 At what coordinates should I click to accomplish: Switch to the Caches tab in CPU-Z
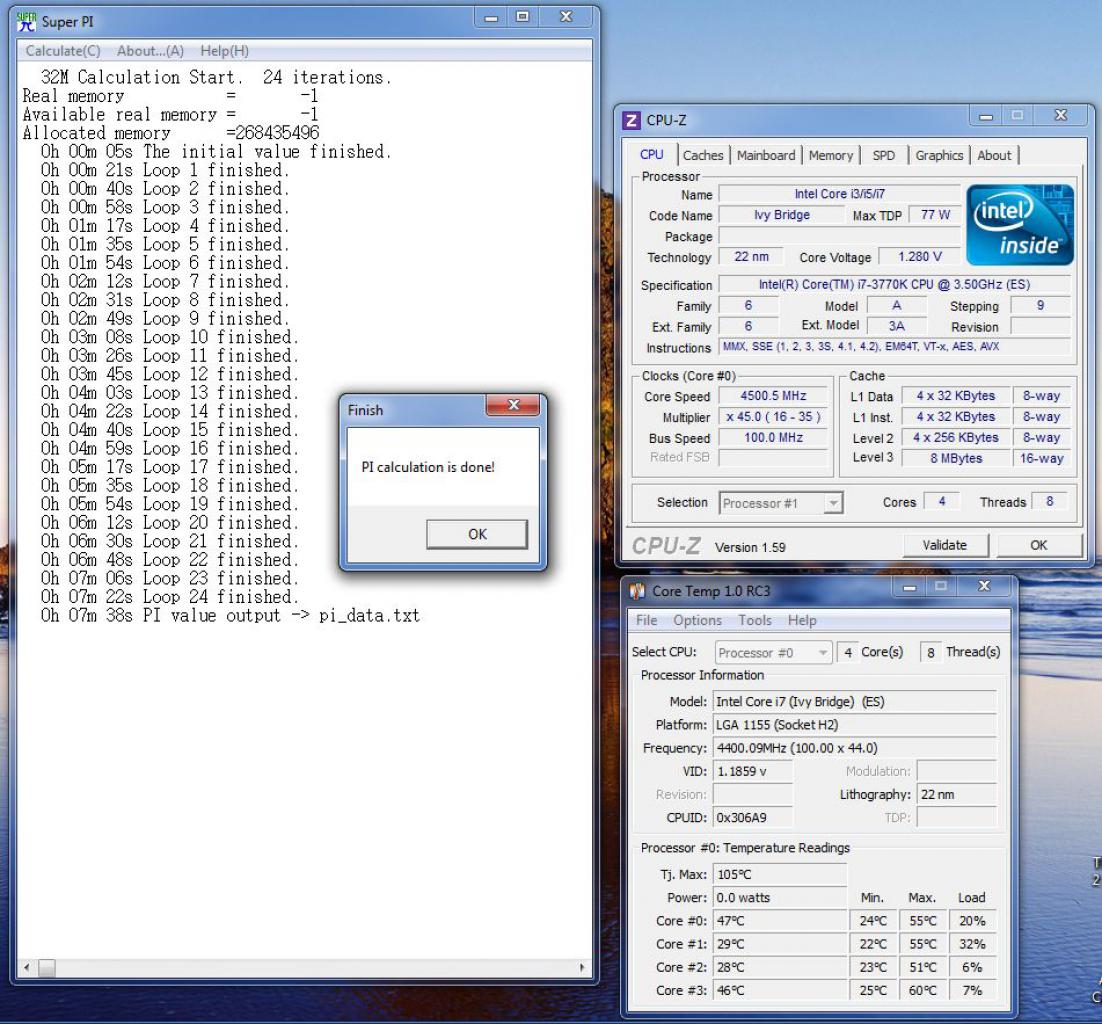click(x=703, y=155)
